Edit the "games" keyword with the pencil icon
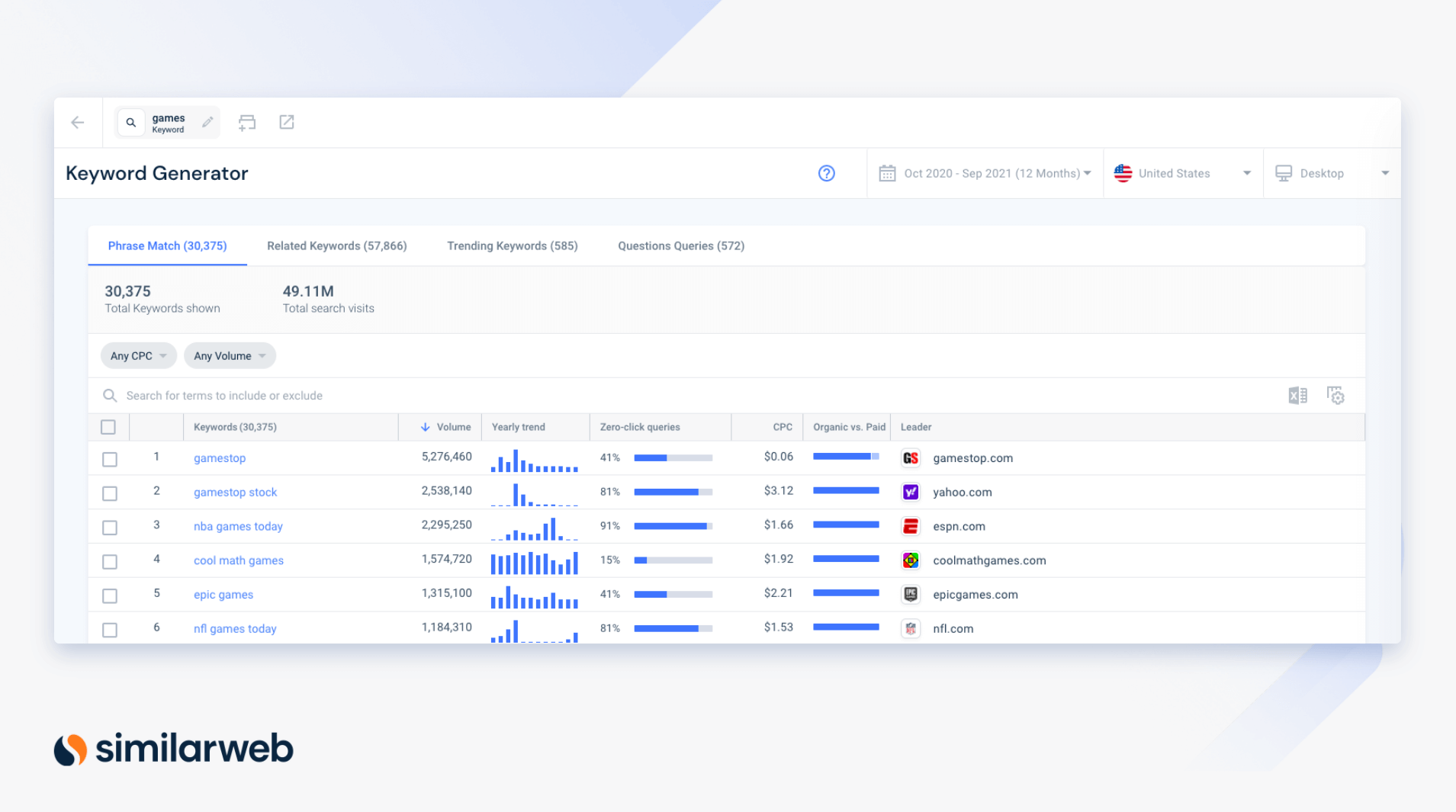 (x=207, y=121)
